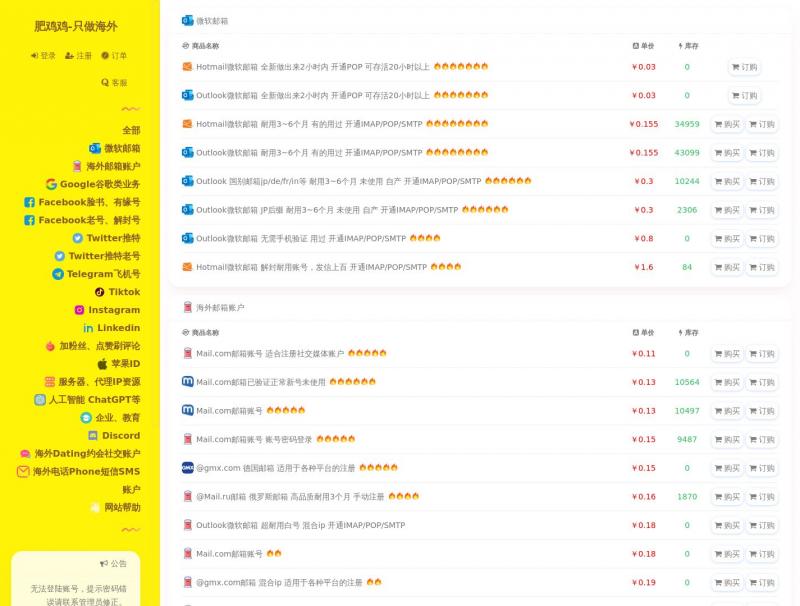This screenshot has width=800, height=606.
Task: Select the 全部 category
Action: point(131,130)
